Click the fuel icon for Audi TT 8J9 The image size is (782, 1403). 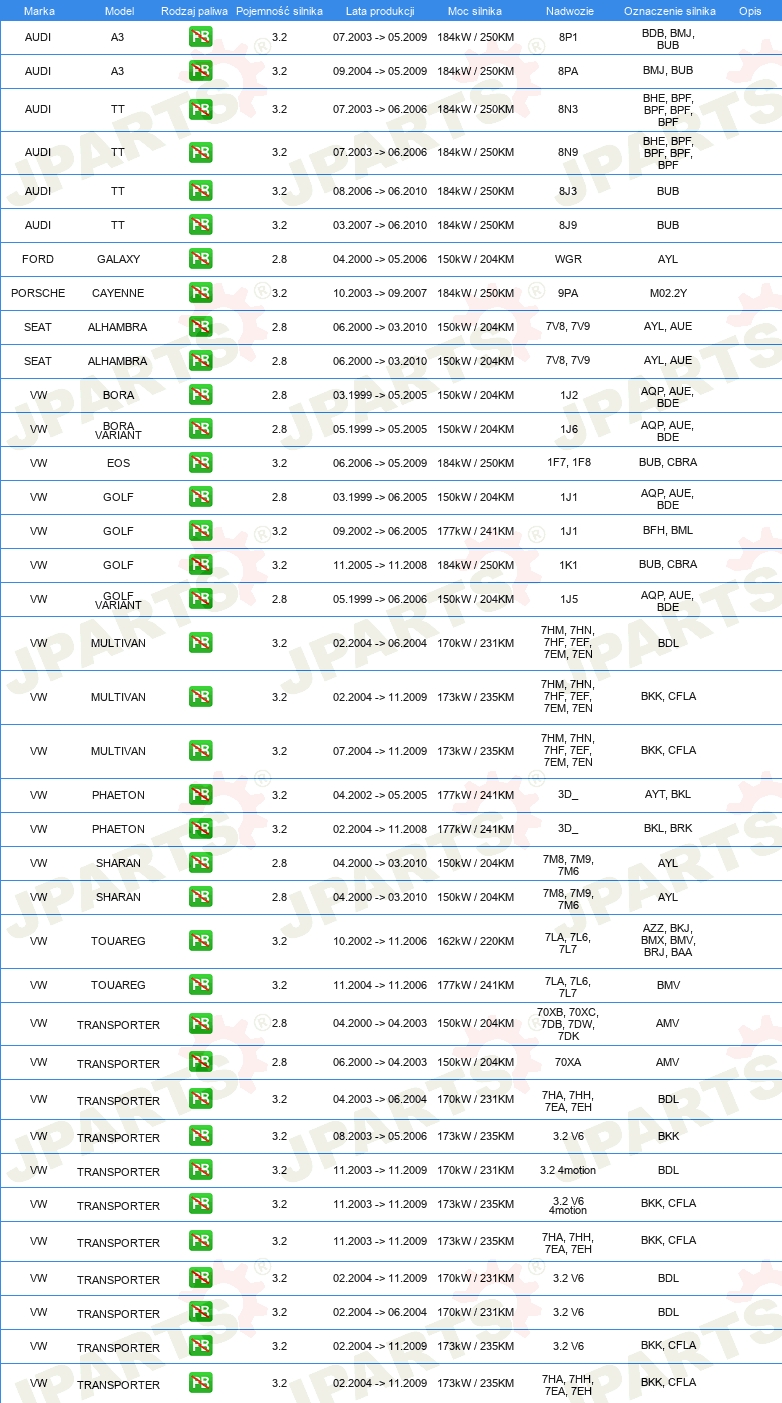coord(200,226)
